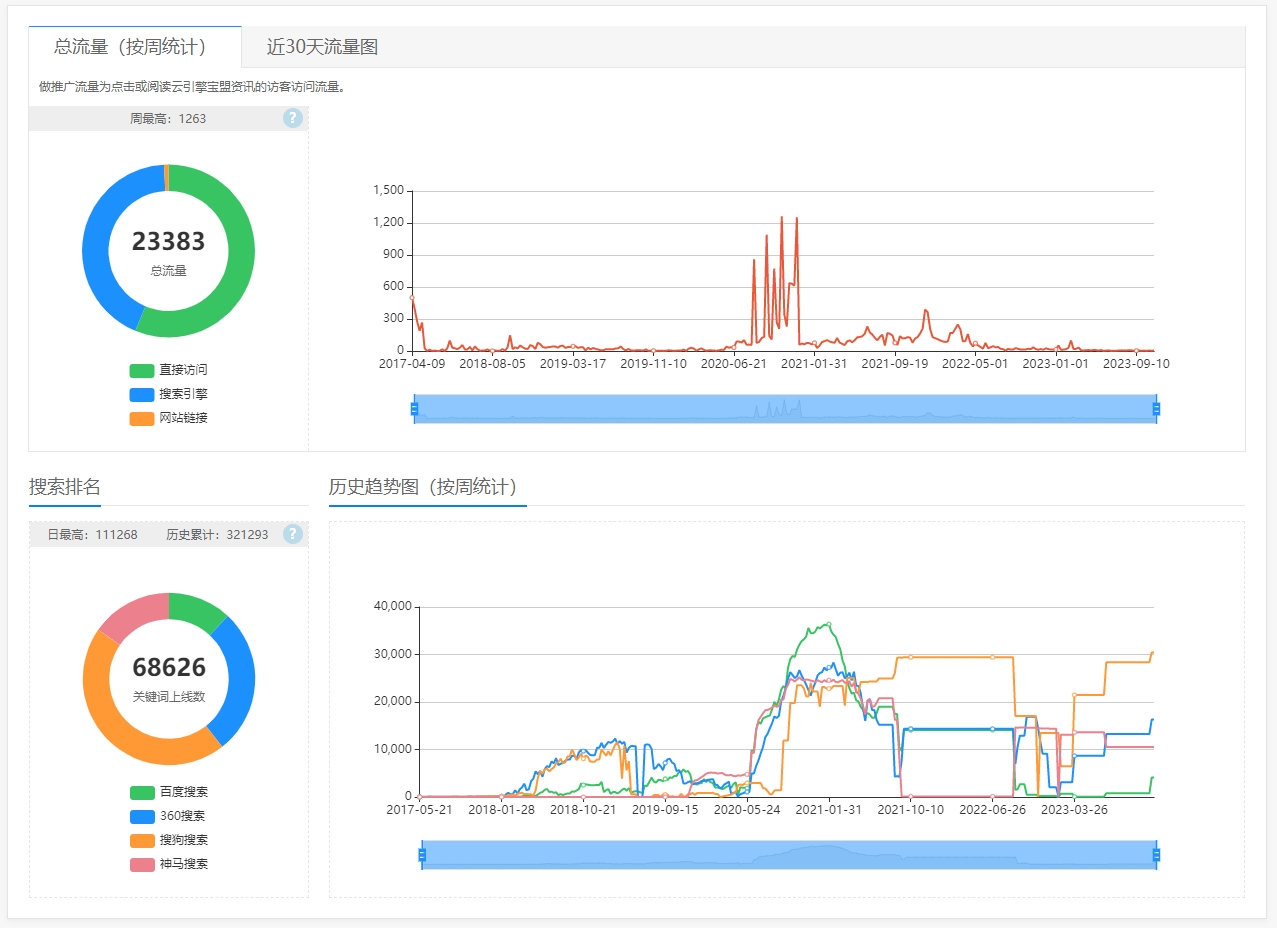Click left handle of trend chart range slider
This screenshot has width=1277, height=928.
[422, 855]
